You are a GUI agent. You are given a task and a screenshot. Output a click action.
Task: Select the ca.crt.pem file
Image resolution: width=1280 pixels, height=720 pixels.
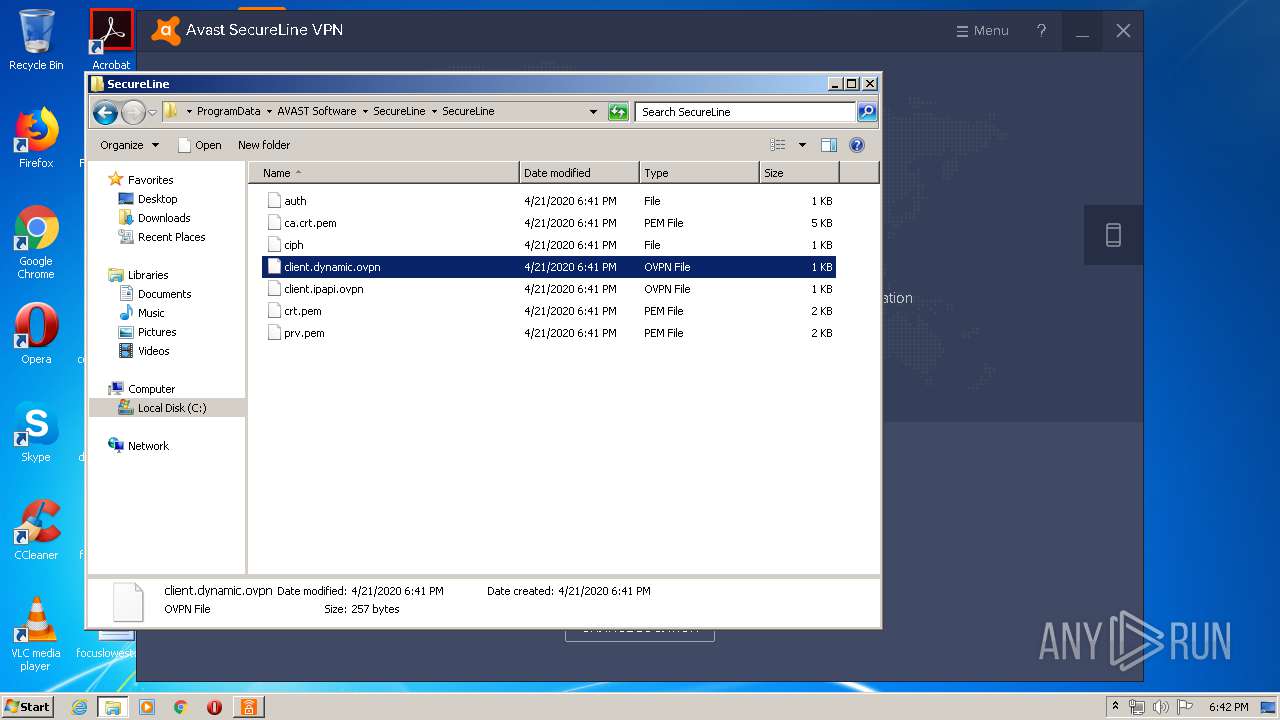548,223
